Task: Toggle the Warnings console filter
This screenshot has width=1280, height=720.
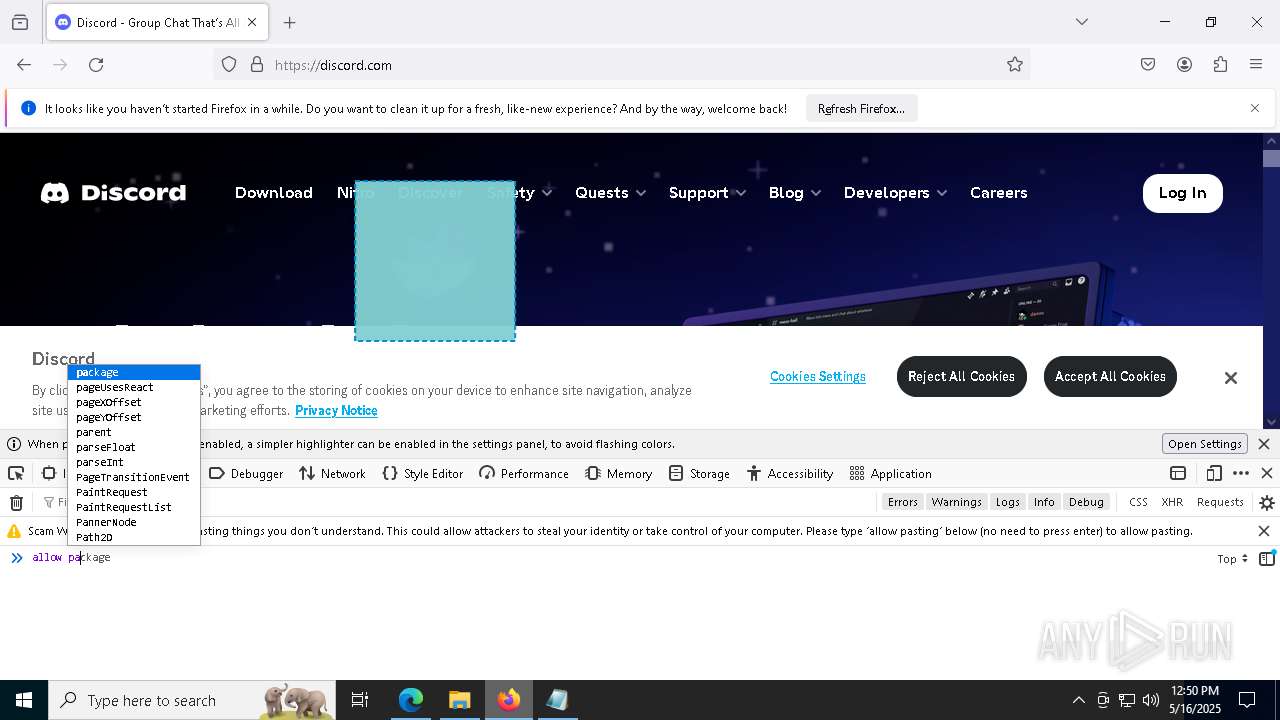Action: pos(956,502)
